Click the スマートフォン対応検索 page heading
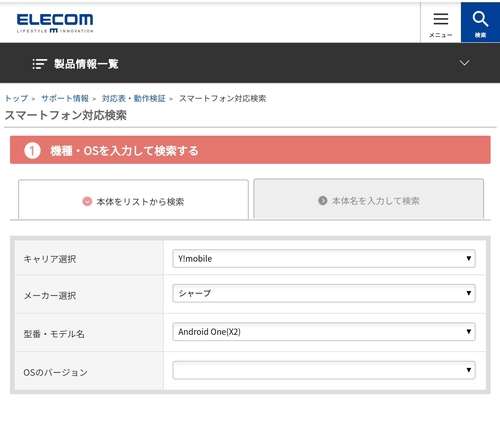500x422 pixels. [x=66, y=115]
